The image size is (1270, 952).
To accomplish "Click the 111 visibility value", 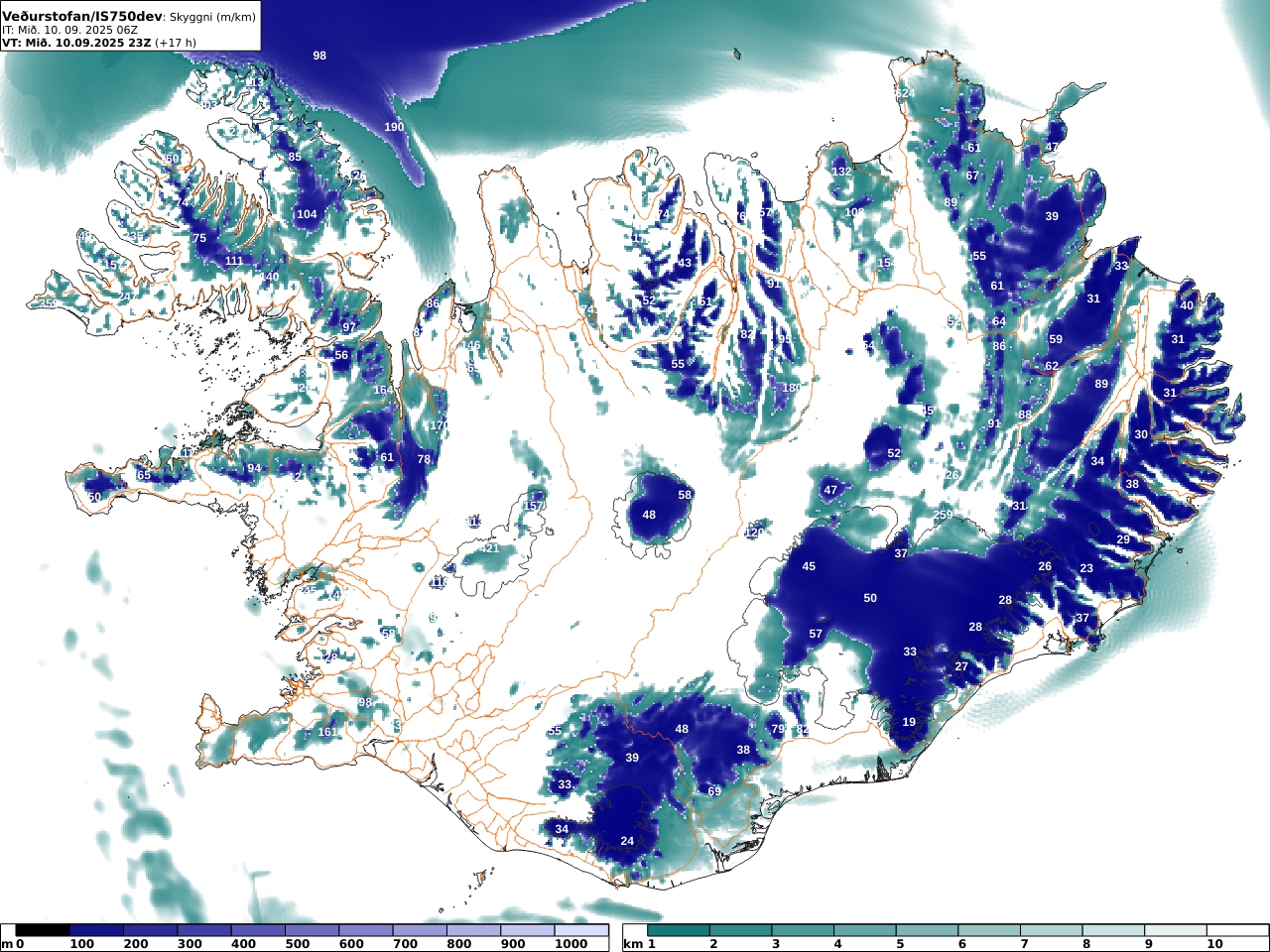I will tap(234, 261).
